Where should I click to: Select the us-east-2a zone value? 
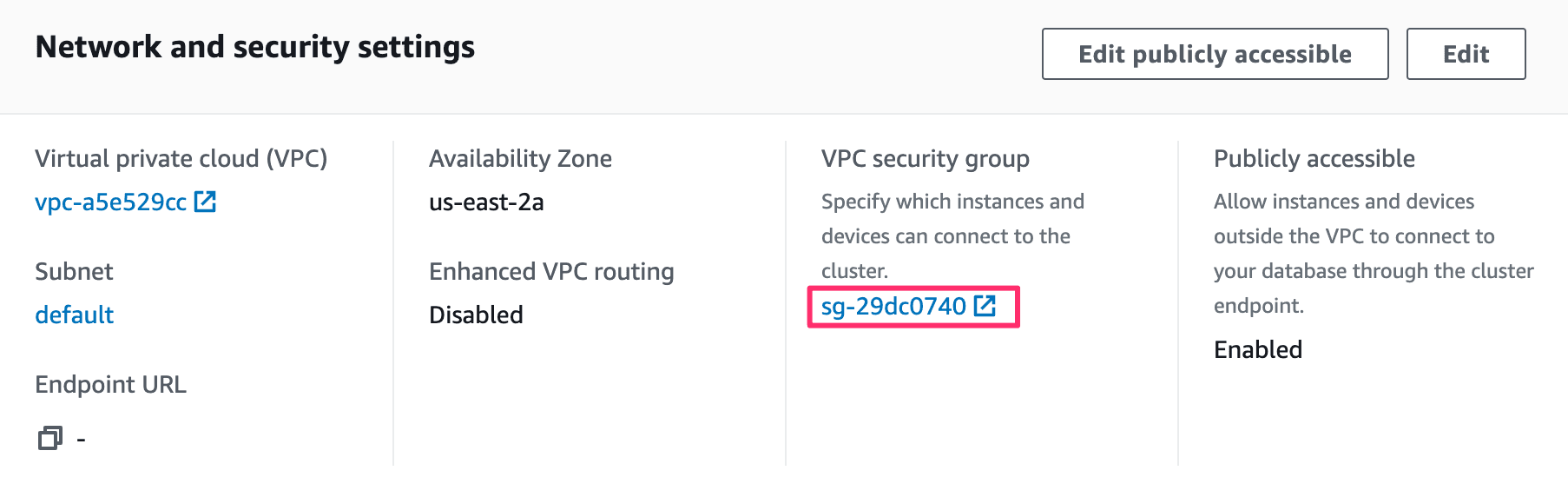point(486,202)
